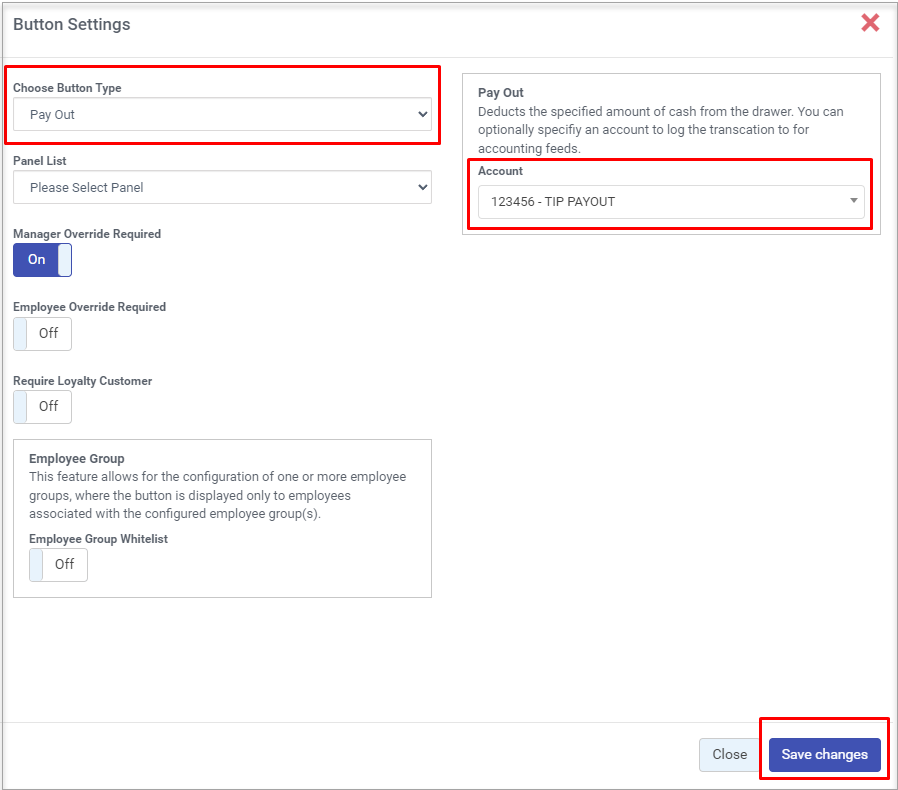The height and width of the screenshot is (790, 898).
Task: Click the Account field label
Action: 500,171
